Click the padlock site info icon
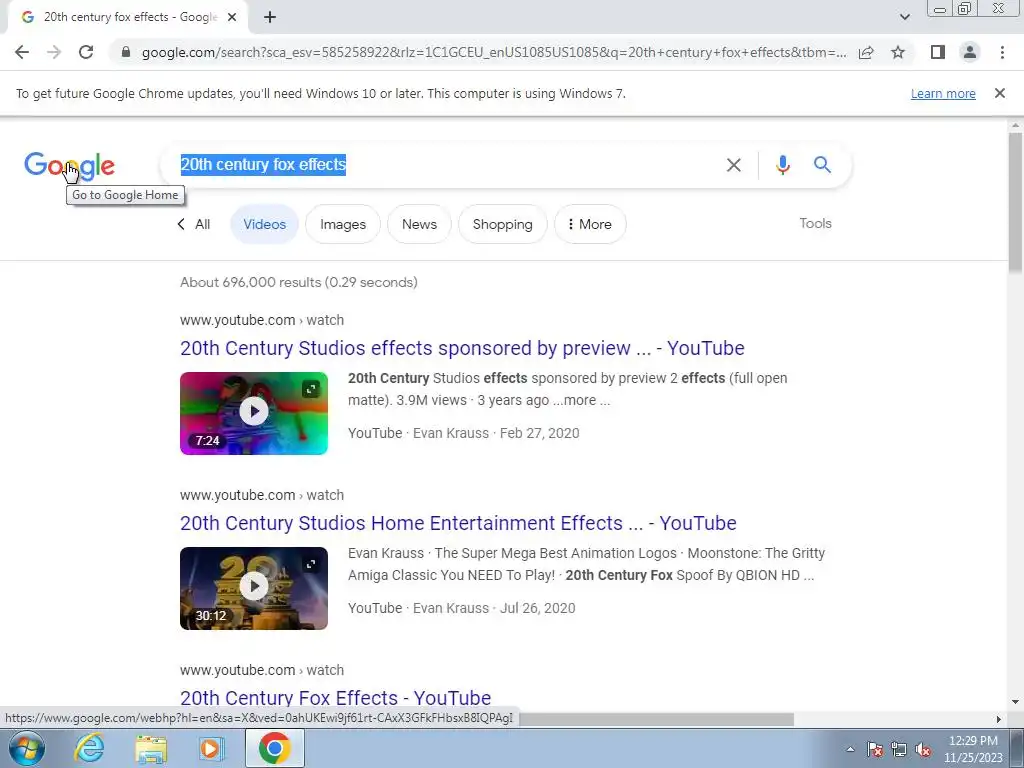This screenshot has width=1024, height=768. pos(126,52)
